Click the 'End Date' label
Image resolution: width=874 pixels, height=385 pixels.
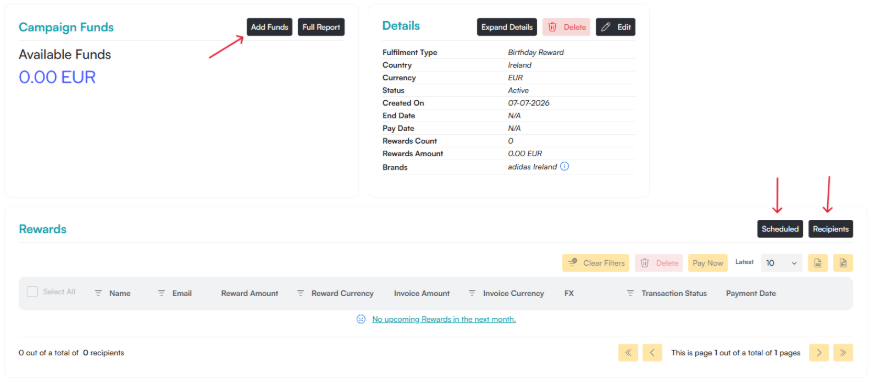pyautogui.click(x=399, y=115)
